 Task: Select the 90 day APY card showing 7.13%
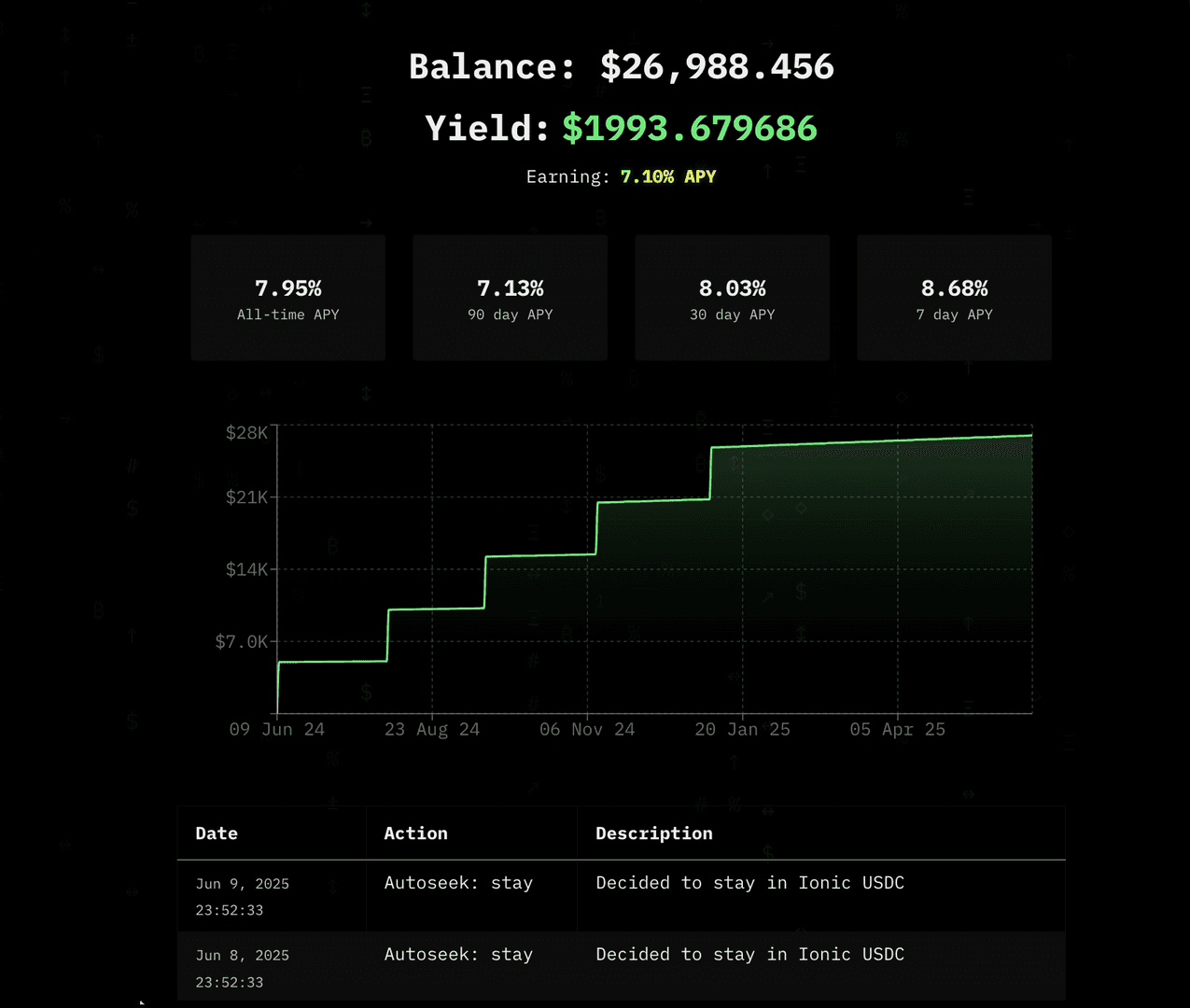510,298
